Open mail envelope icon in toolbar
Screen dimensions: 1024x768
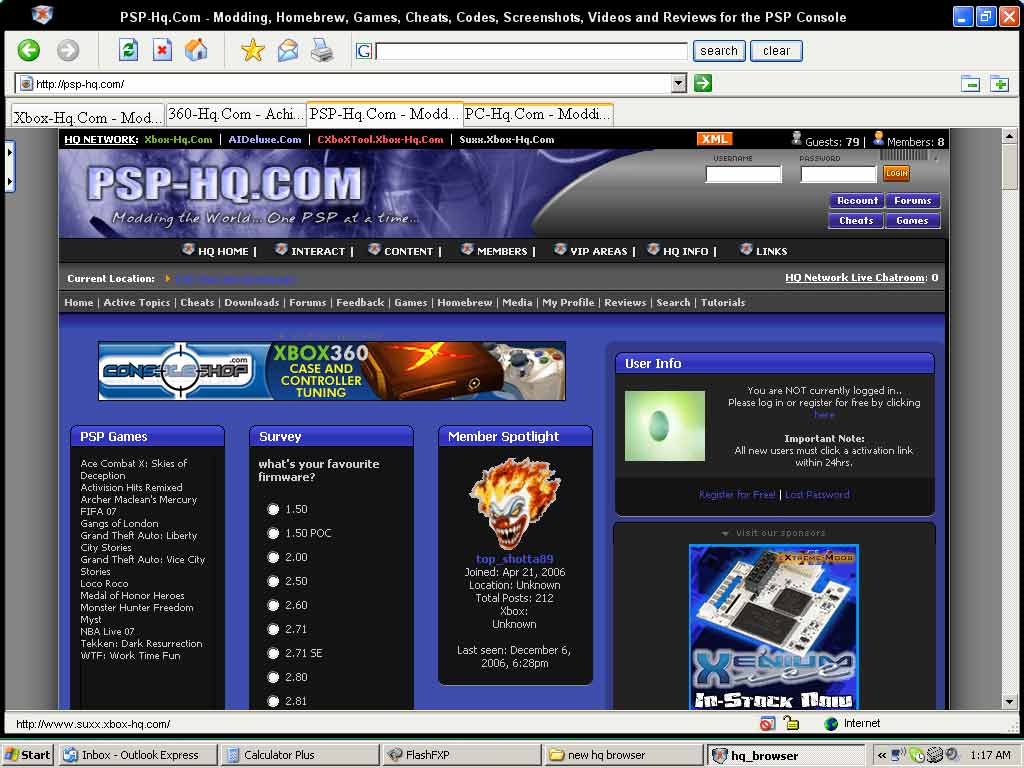click(287, 50)
